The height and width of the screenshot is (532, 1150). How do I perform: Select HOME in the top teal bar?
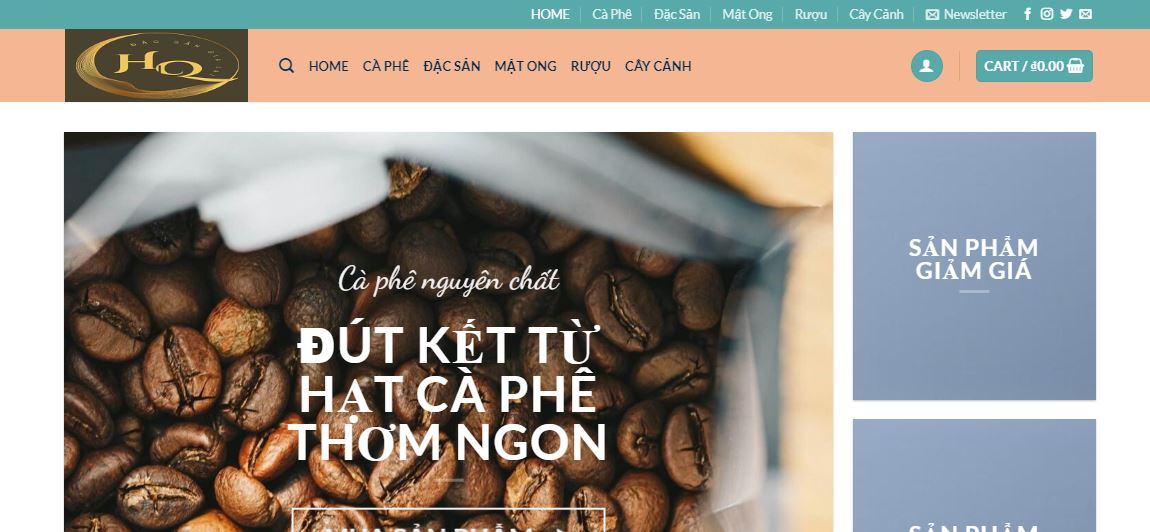tap(550, 14)
